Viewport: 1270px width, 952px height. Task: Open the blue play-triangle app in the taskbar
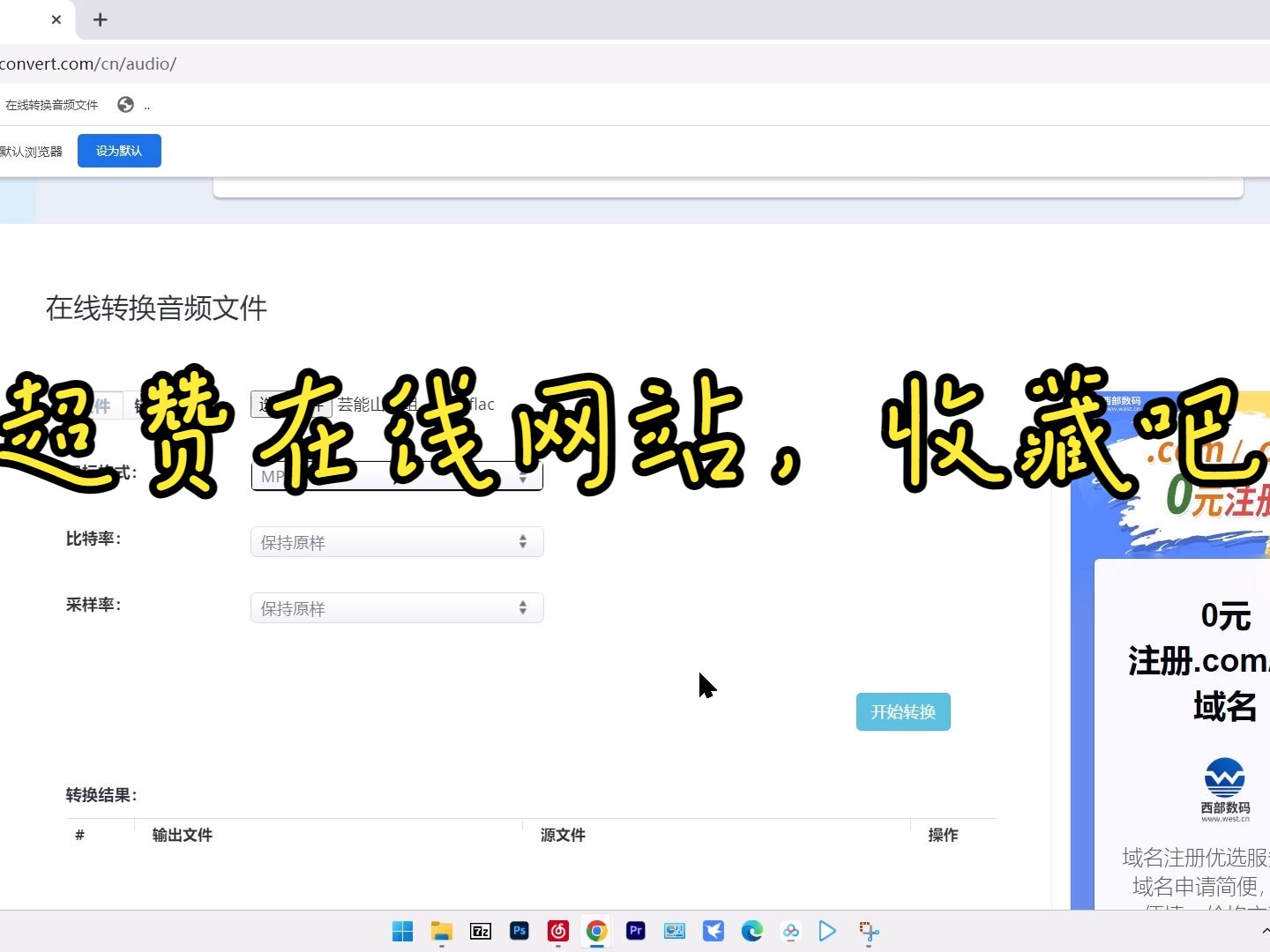coord(827,931)
